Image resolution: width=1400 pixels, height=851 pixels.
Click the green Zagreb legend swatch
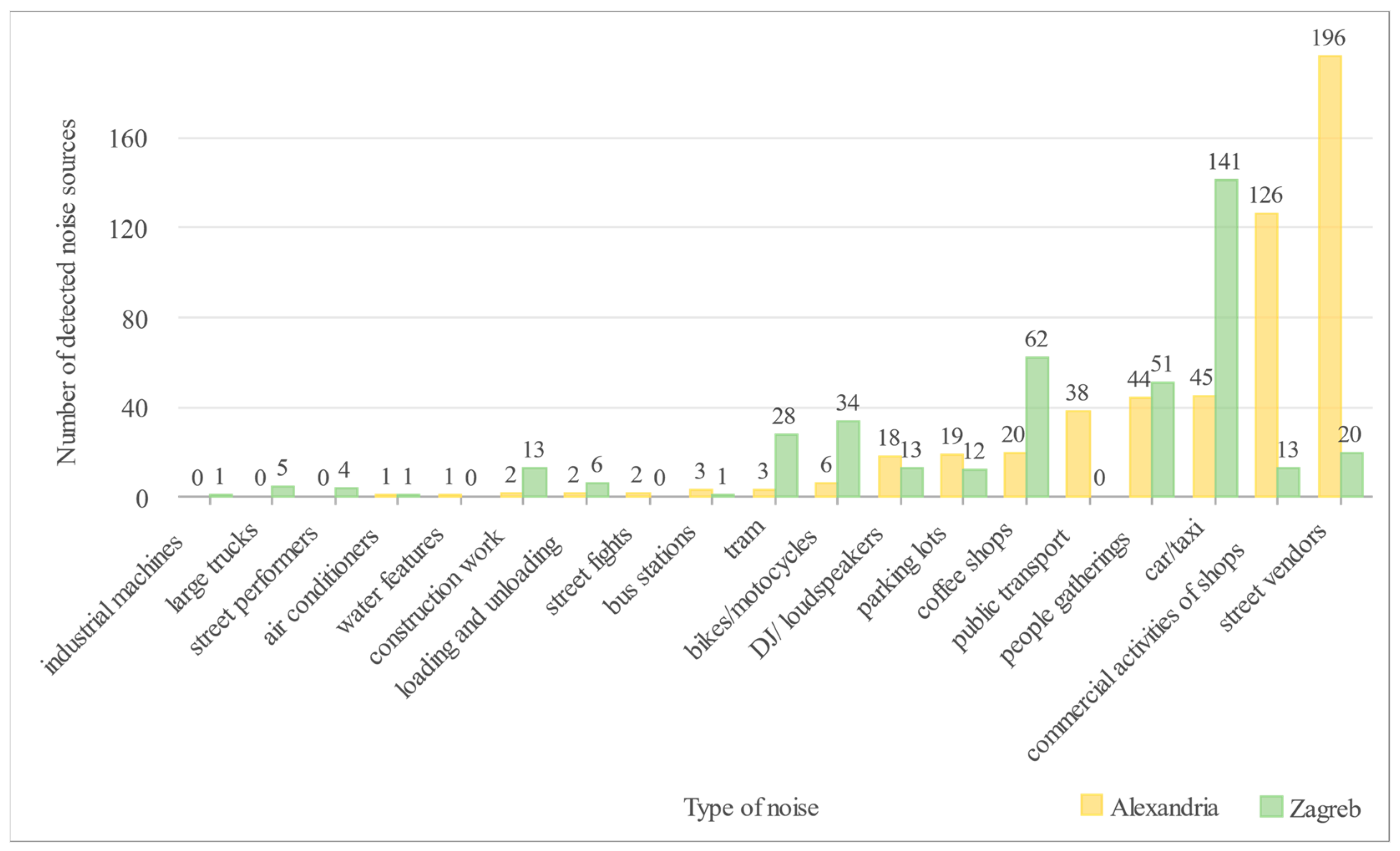(x=1271, y=806)
